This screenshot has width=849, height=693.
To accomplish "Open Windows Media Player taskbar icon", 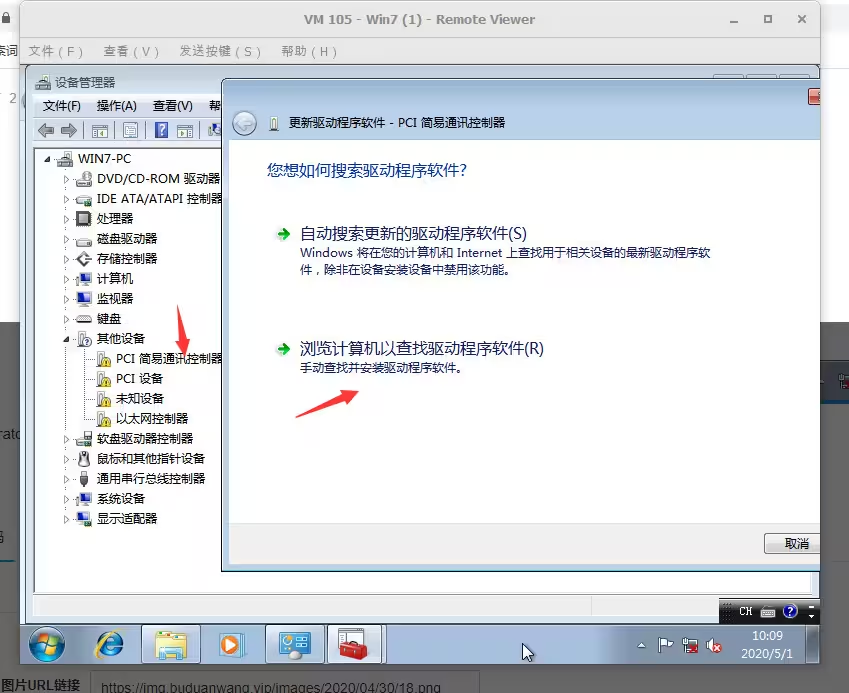I will [x=231, y=644].
